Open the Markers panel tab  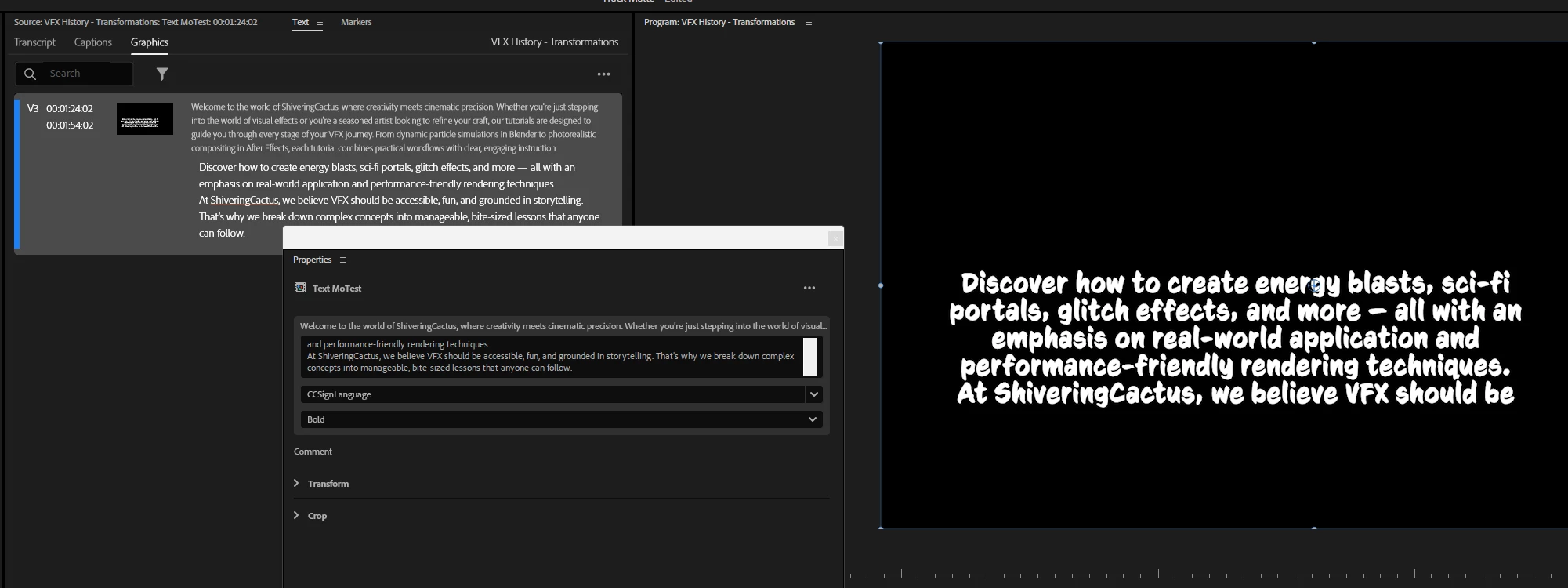click(357, 22)
